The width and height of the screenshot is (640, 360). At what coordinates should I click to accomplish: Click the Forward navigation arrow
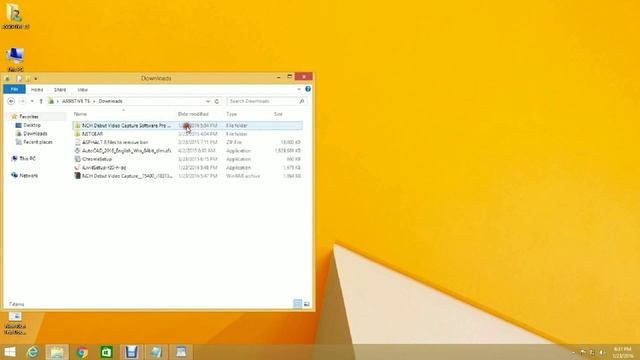pyautogui.click(x=22, y=101)
